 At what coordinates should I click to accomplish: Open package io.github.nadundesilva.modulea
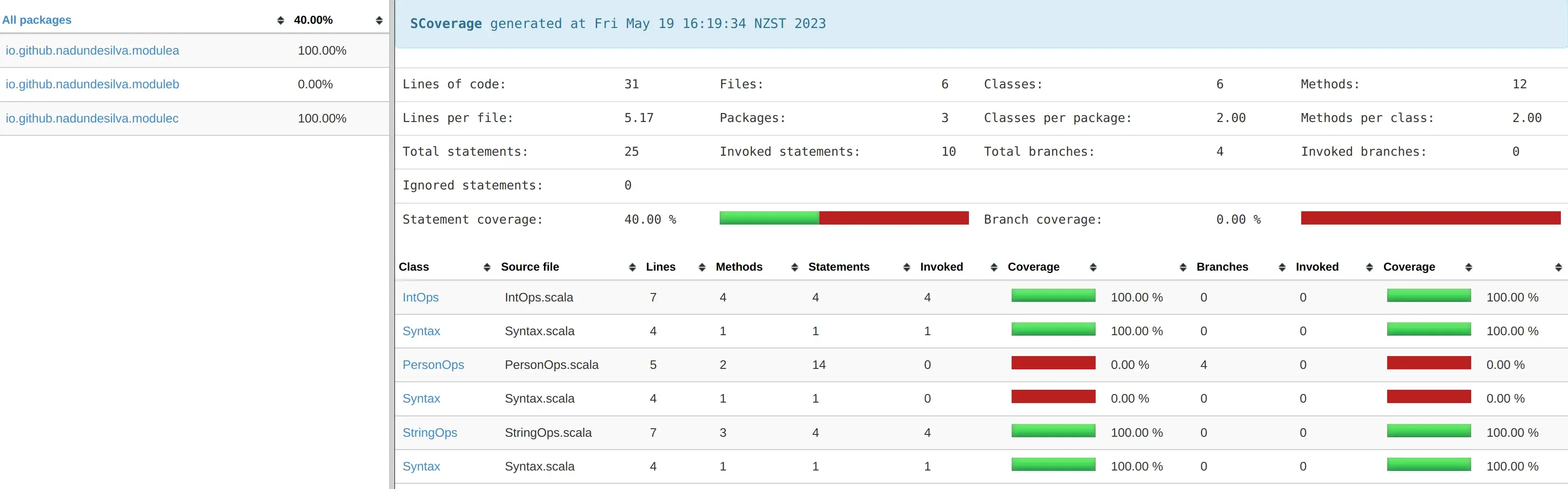coord(93,50)
